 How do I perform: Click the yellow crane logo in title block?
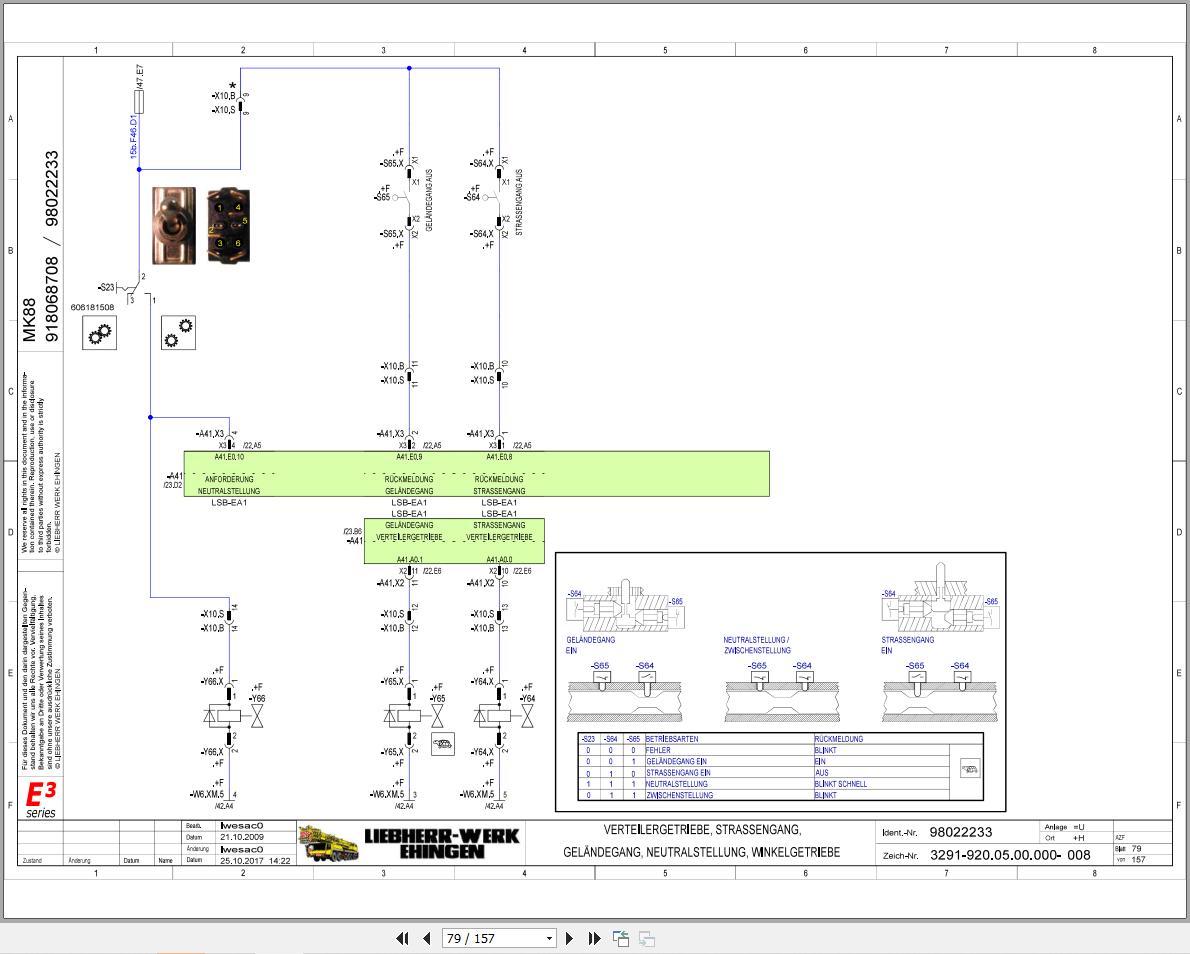[328, 843]
